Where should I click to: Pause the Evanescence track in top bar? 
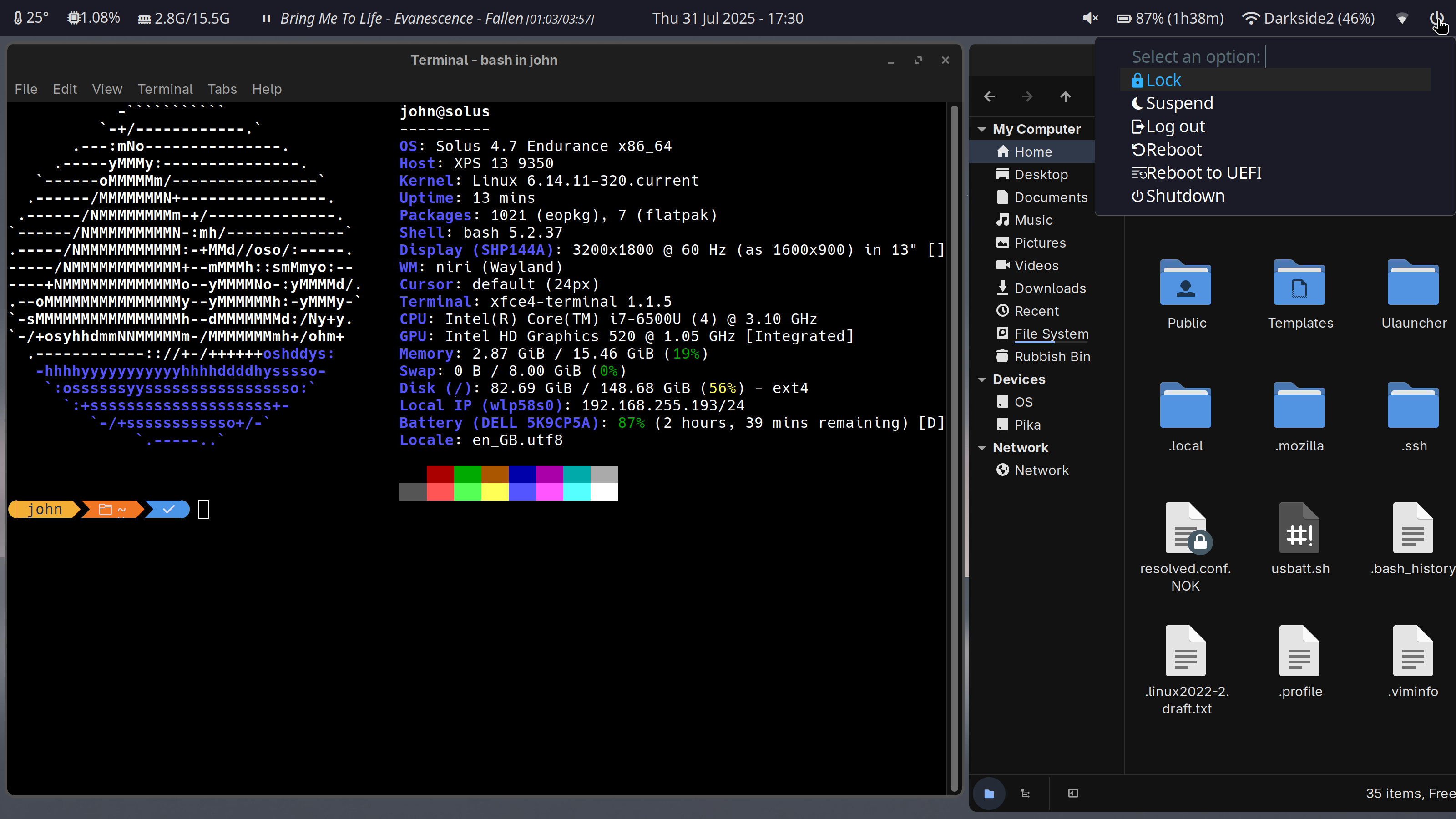pos(266,19)
